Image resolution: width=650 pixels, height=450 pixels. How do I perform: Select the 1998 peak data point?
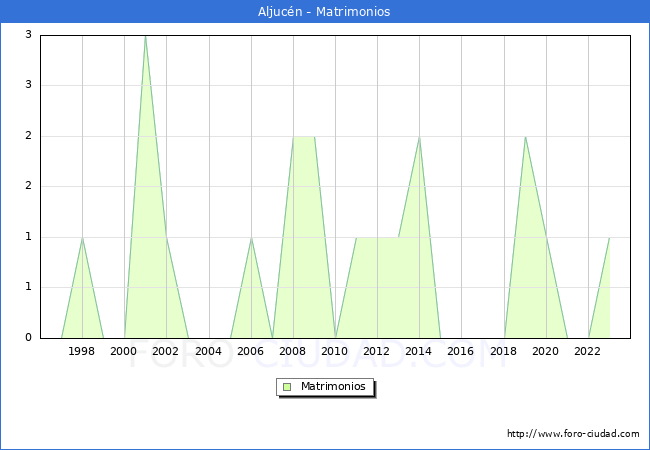[x=82, y=238]
